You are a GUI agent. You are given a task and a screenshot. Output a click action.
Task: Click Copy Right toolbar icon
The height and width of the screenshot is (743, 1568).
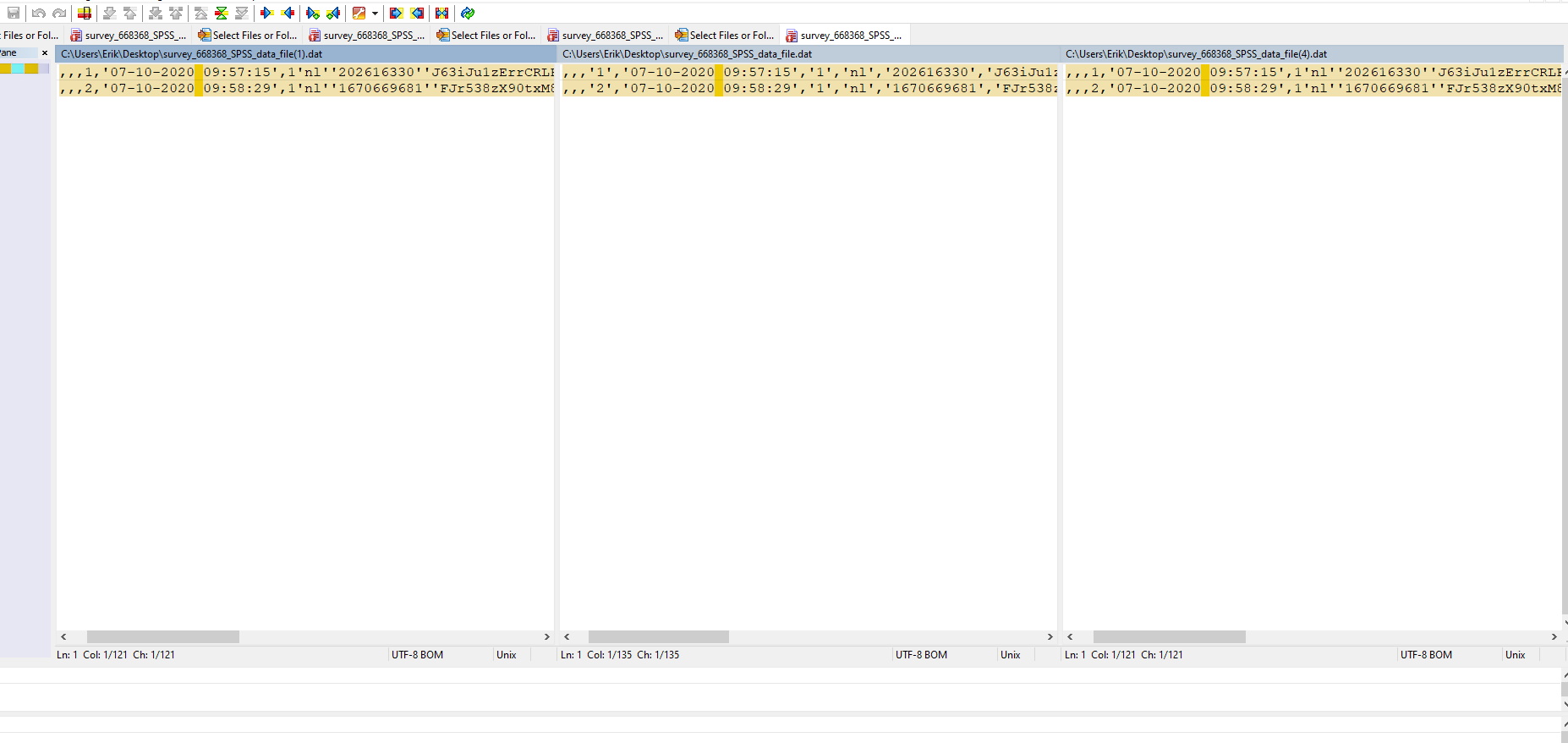pyautogui.click(x=267, y=13)
